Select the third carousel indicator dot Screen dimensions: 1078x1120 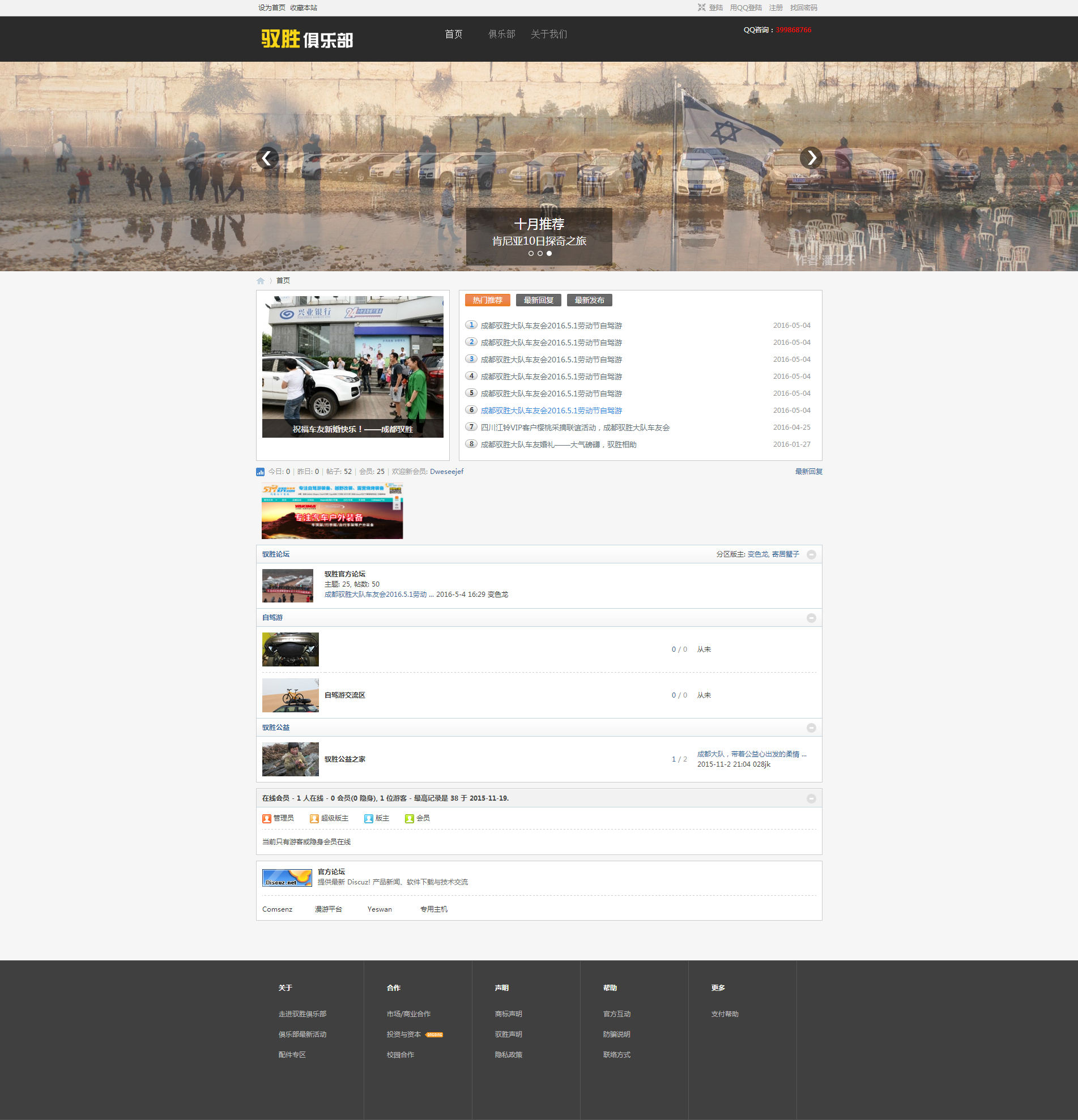[549, 254]
